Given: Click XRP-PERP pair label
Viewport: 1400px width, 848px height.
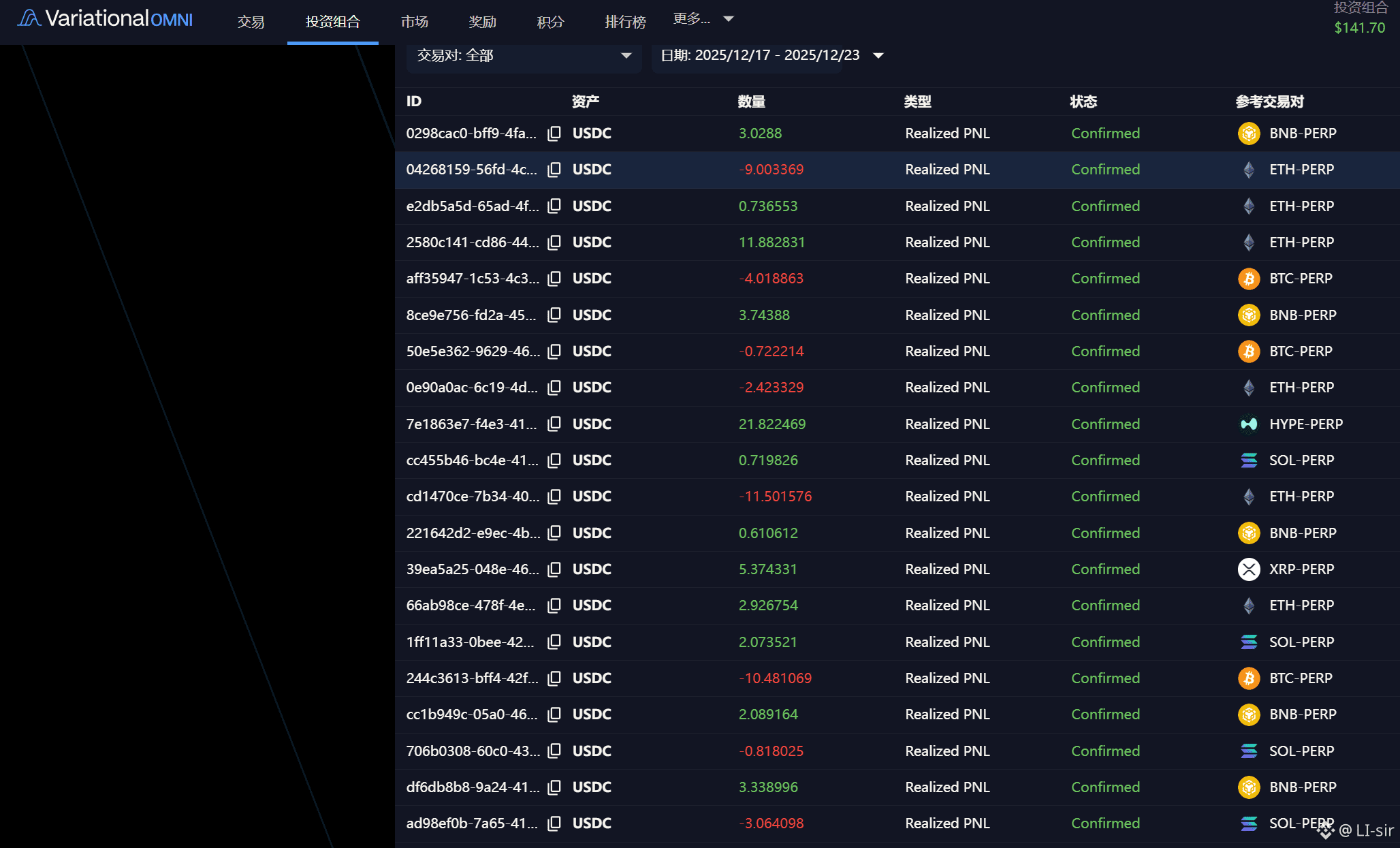Looking at the screenshot, I should (1302, 569).
